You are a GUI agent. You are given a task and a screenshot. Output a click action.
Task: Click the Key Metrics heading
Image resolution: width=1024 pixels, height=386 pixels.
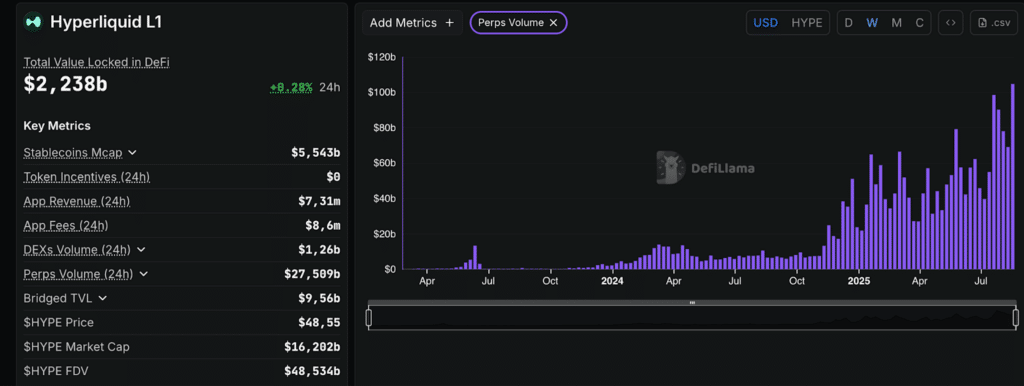click(x=57, y=125)
